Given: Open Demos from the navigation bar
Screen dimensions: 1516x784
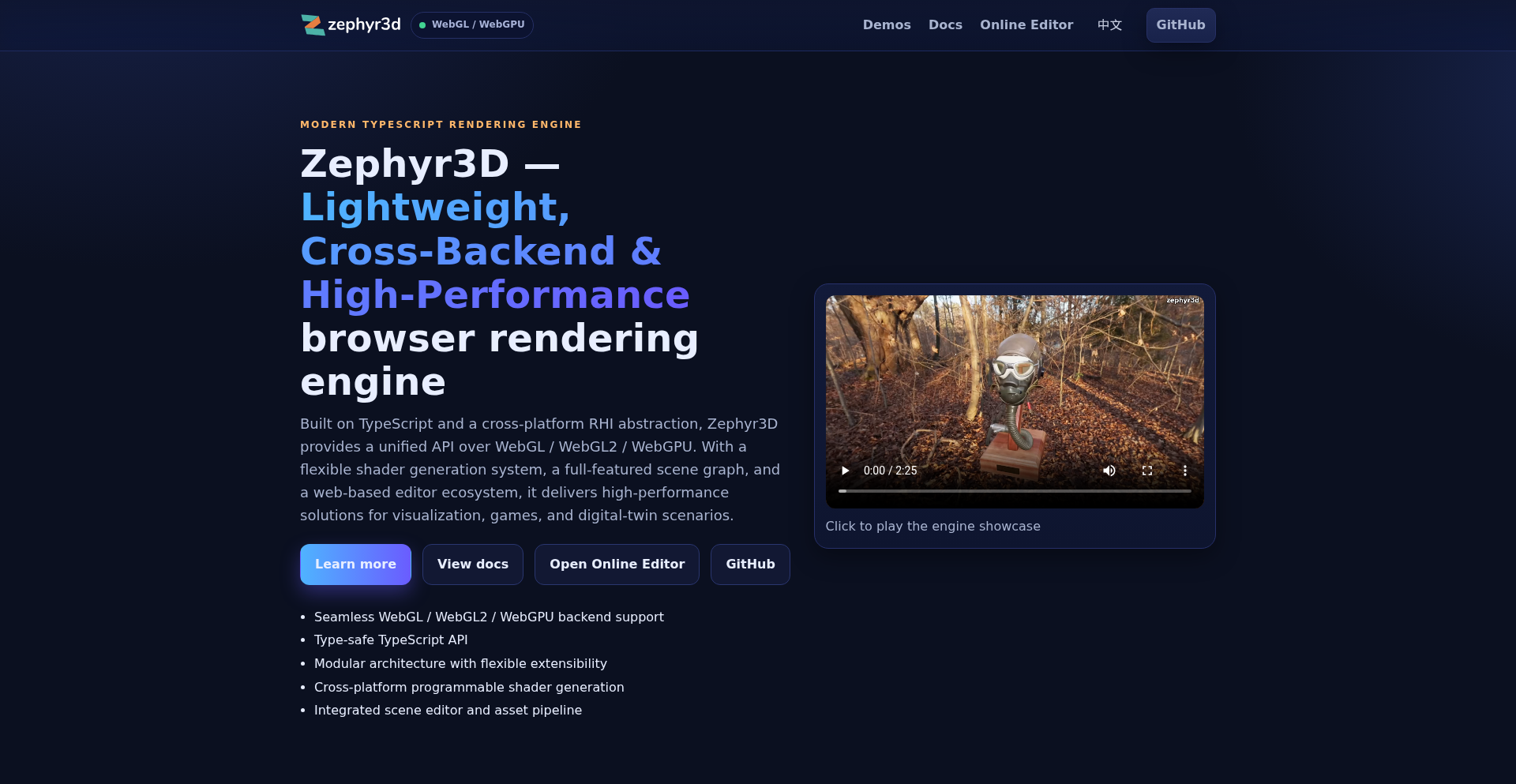Looking at the screenshot, I should point(887,24).
